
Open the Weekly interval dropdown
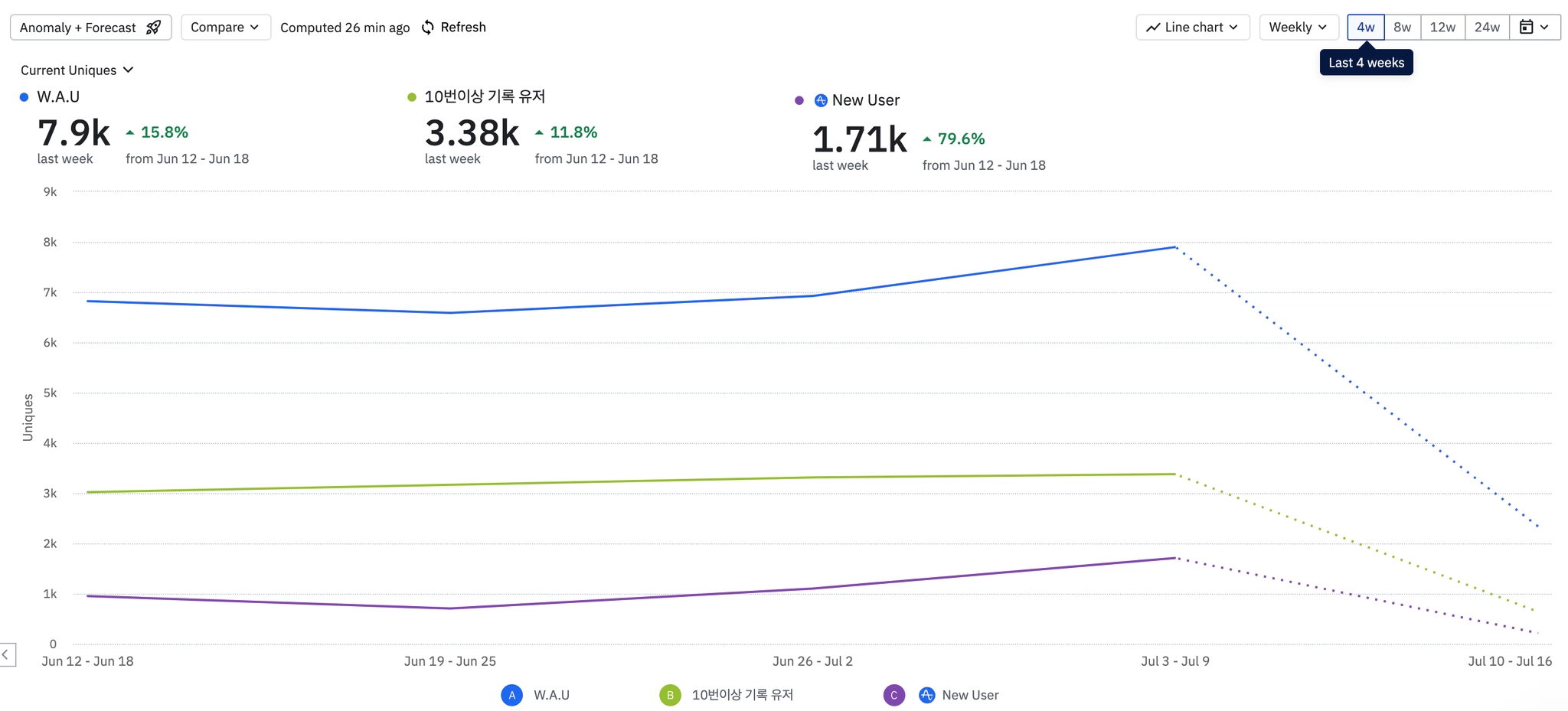pos(1298,27)
